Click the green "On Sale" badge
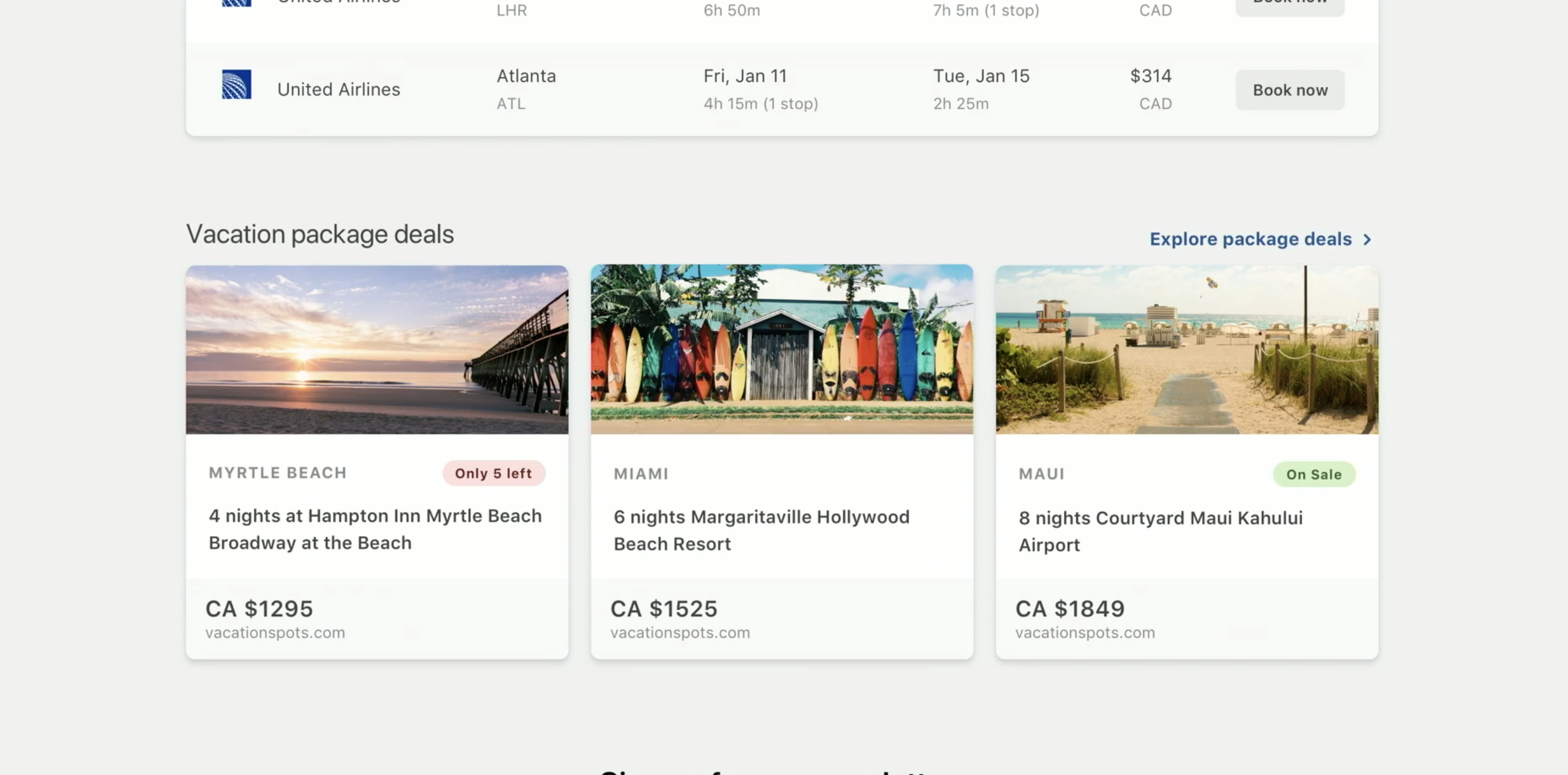Screen dimensions: 1568x775 pyautogui.click(x=1314, y=475)
